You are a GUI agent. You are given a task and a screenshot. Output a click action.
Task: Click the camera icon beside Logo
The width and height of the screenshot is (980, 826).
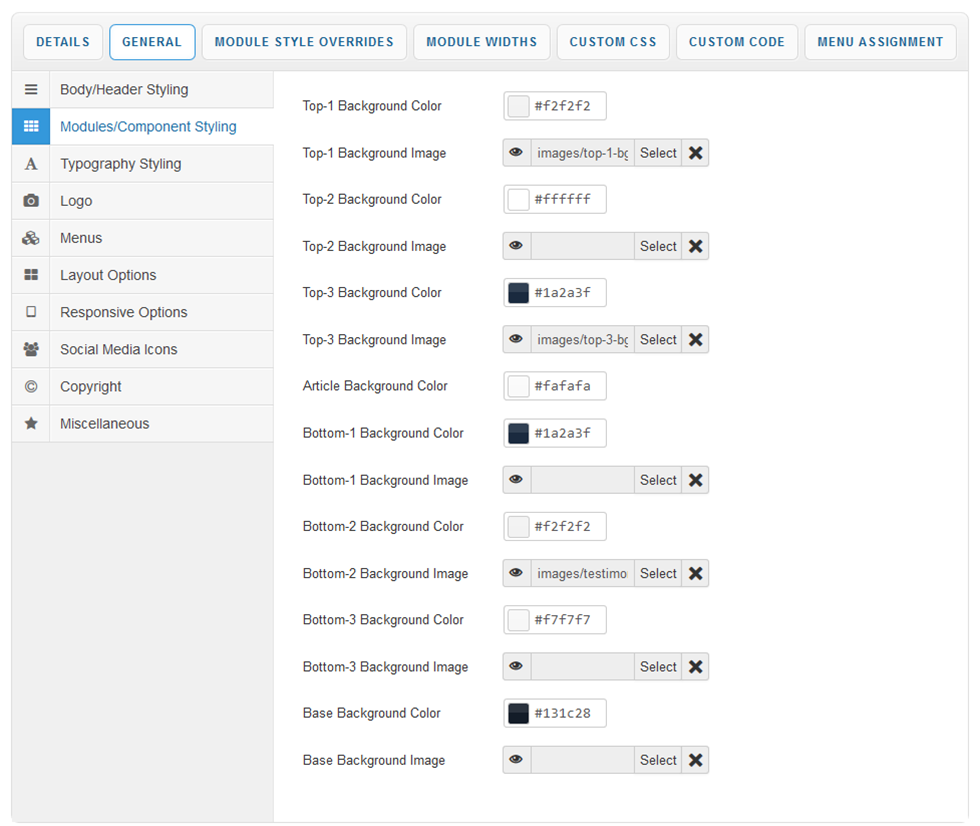coord(31,201)
